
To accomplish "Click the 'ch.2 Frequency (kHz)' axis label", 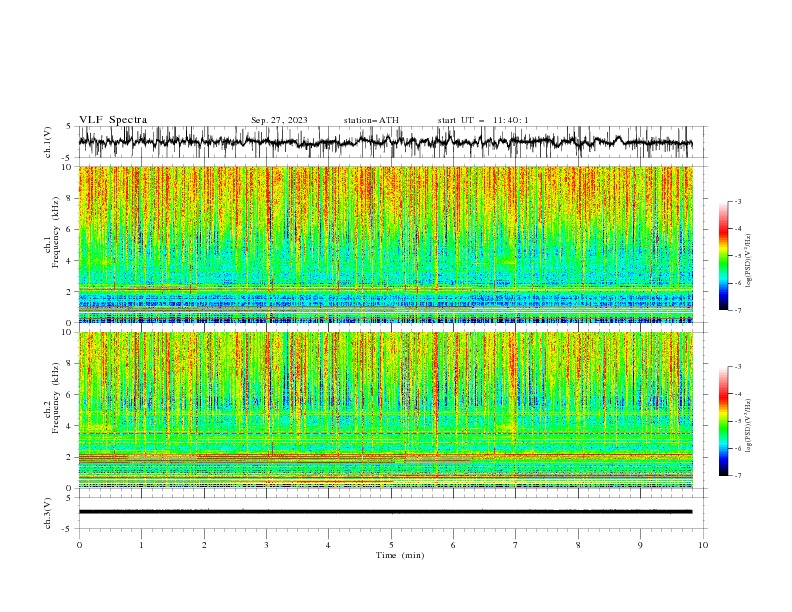I will [51, 398].
